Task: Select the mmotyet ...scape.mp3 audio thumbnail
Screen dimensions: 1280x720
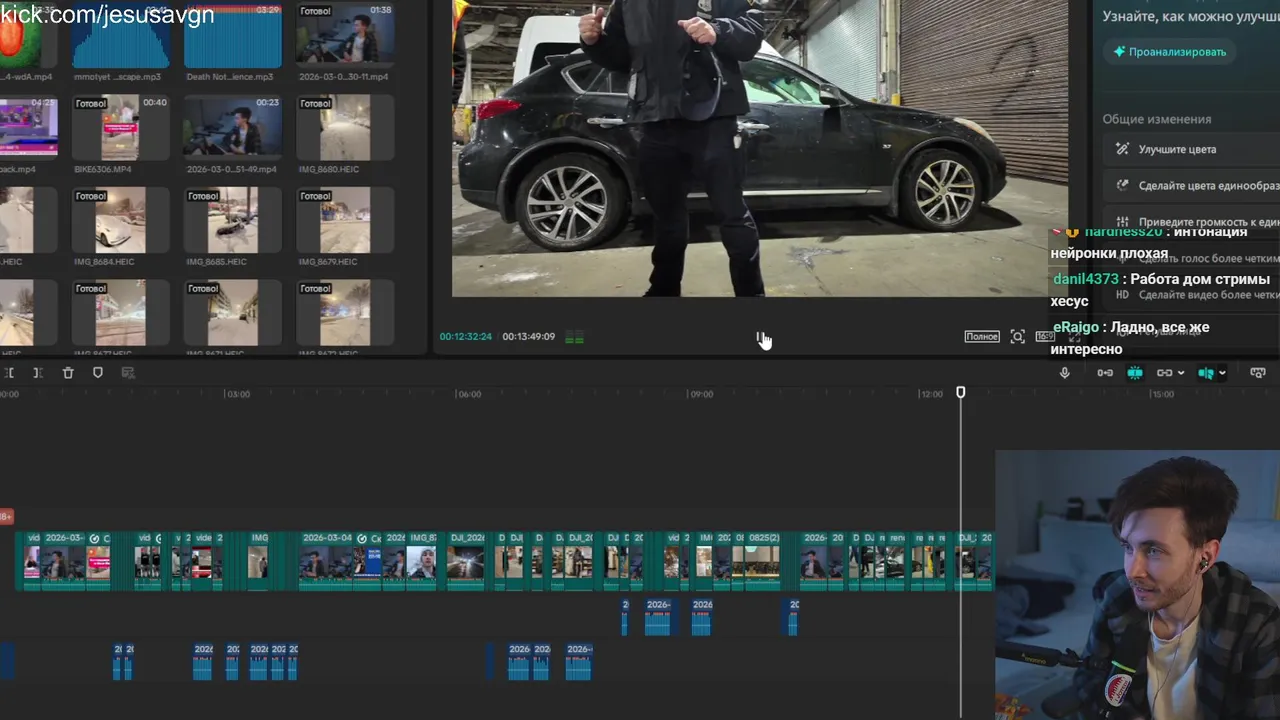Action: (x=120, y=37)
